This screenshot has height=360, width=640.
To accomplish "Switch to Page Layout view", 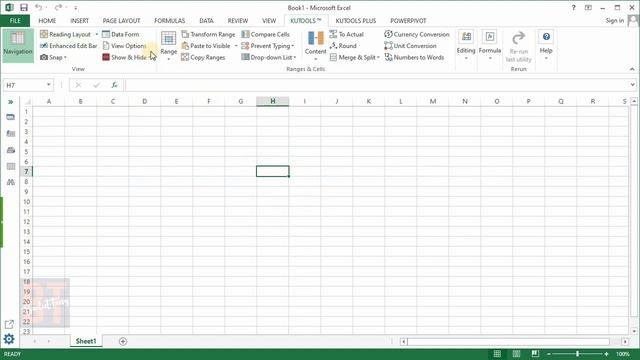I will tap(516, 354).
